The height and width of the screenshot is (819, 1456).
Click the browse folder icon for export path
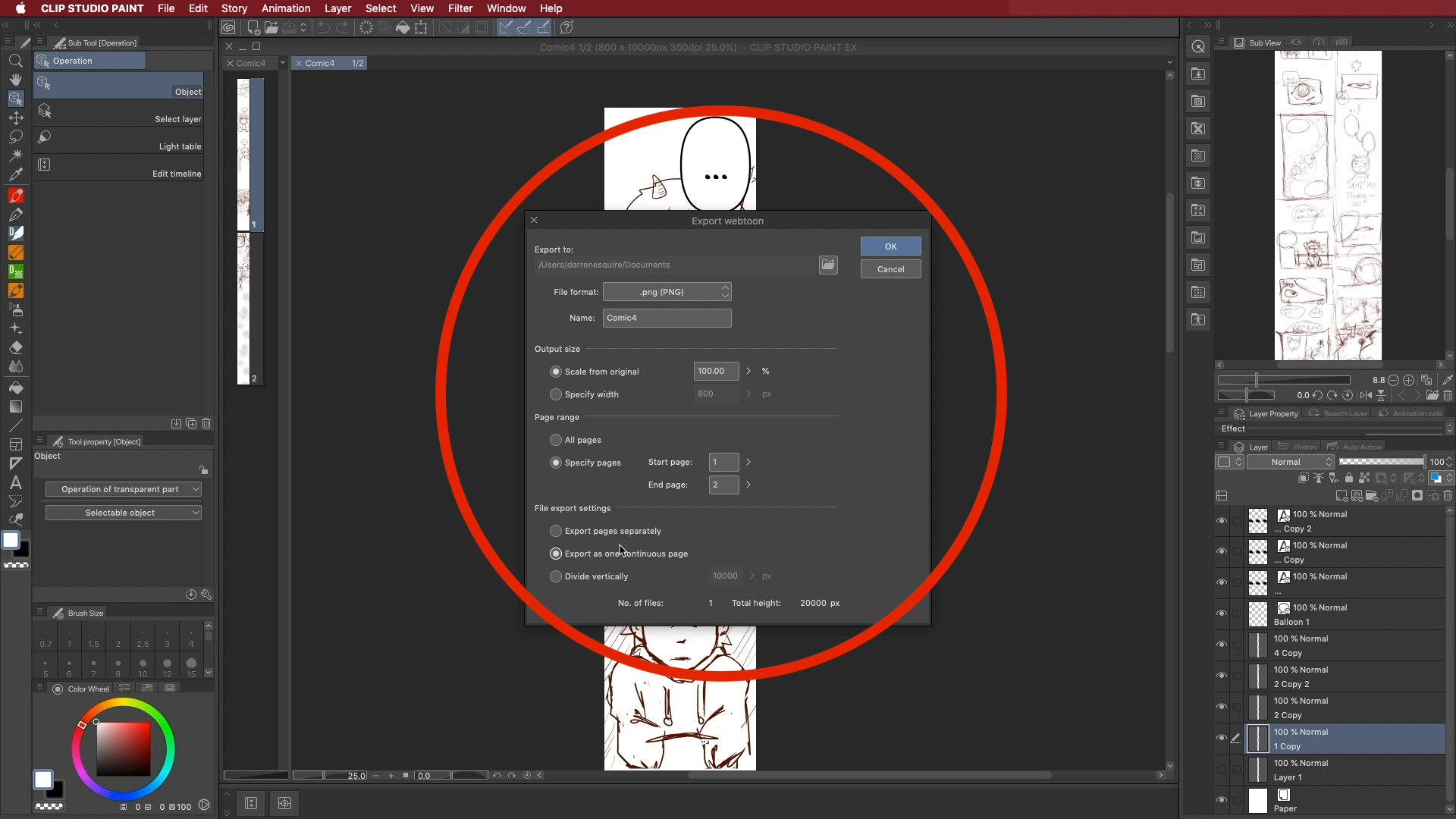tap(828, 265)
